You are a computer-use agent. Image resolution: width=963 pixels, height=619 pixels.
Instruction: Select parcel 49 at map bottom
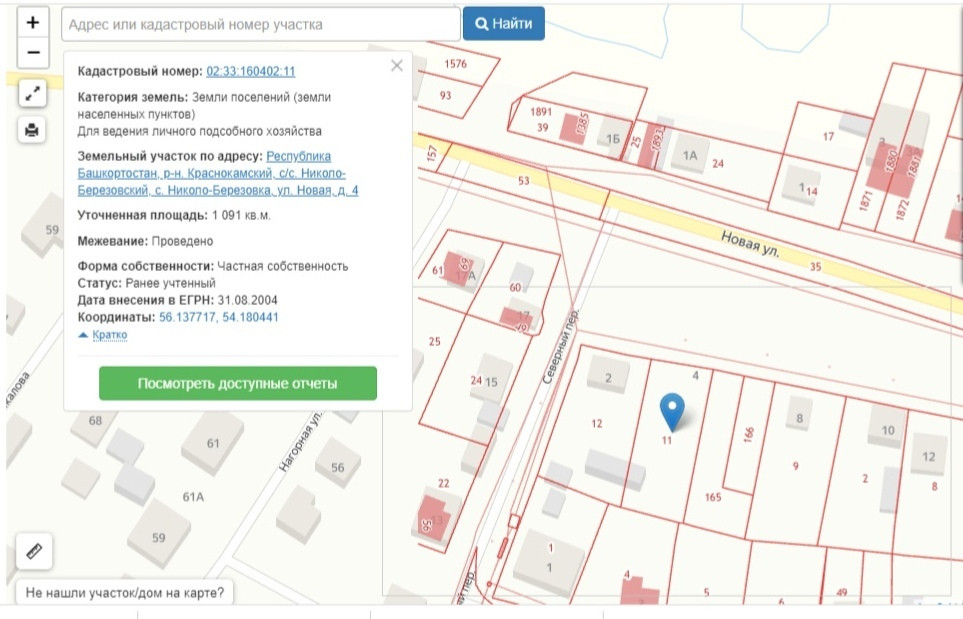[841, 593]
